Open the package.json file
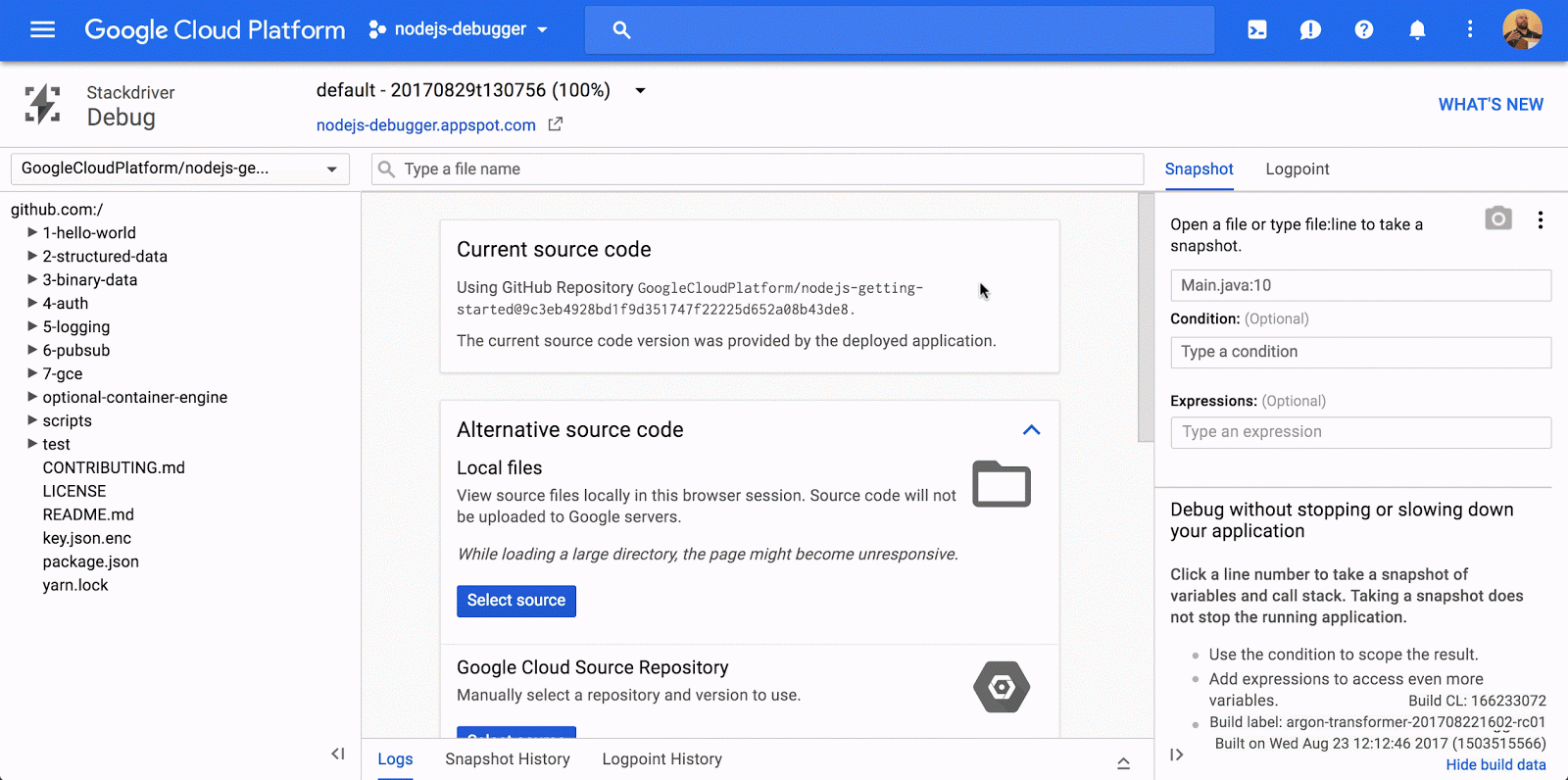The width and height of the screenshot is (1568, 780). coord(90,561)
